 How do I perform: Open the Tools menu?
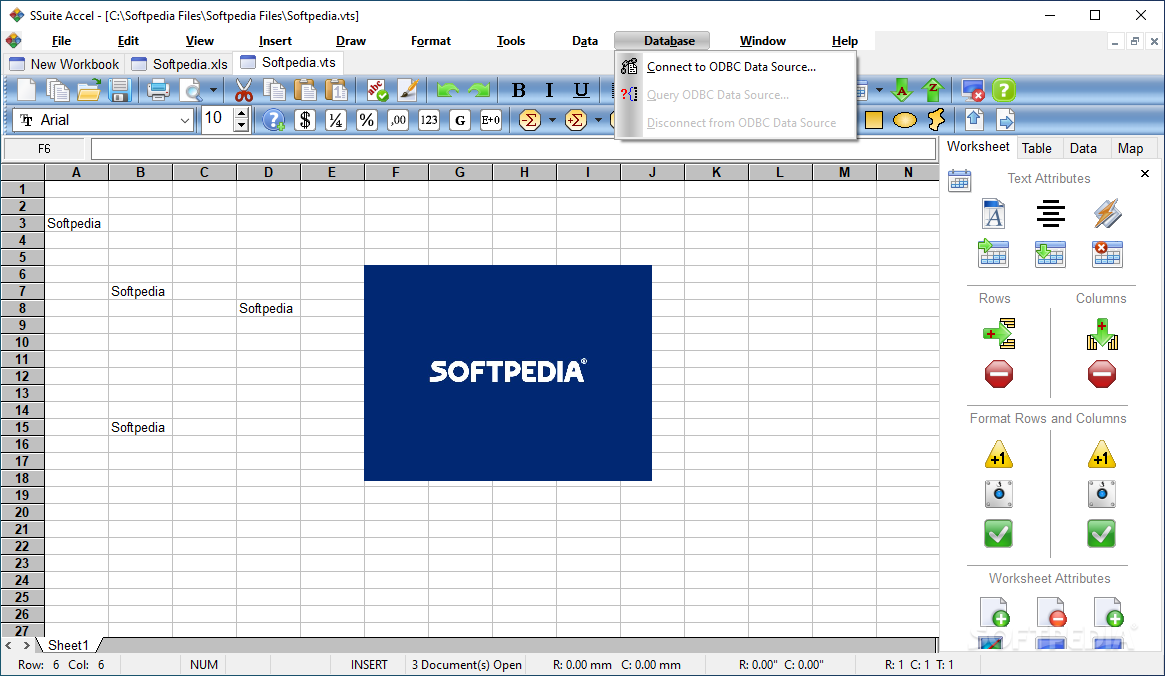point(511,41)
